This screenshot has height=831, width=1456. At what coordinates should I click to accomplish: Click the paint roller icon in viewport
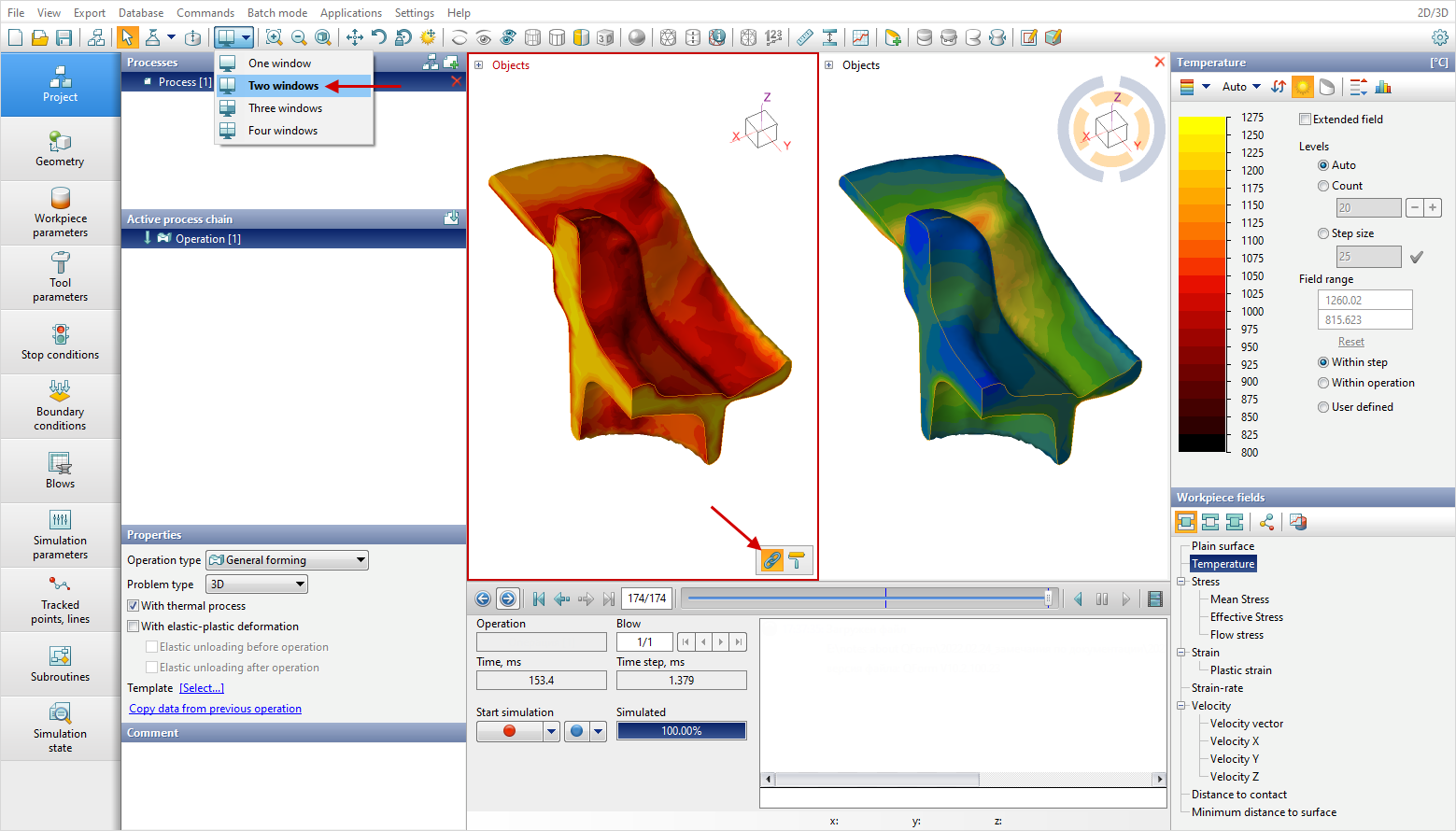pyautogui.click(x=797, y=560)
